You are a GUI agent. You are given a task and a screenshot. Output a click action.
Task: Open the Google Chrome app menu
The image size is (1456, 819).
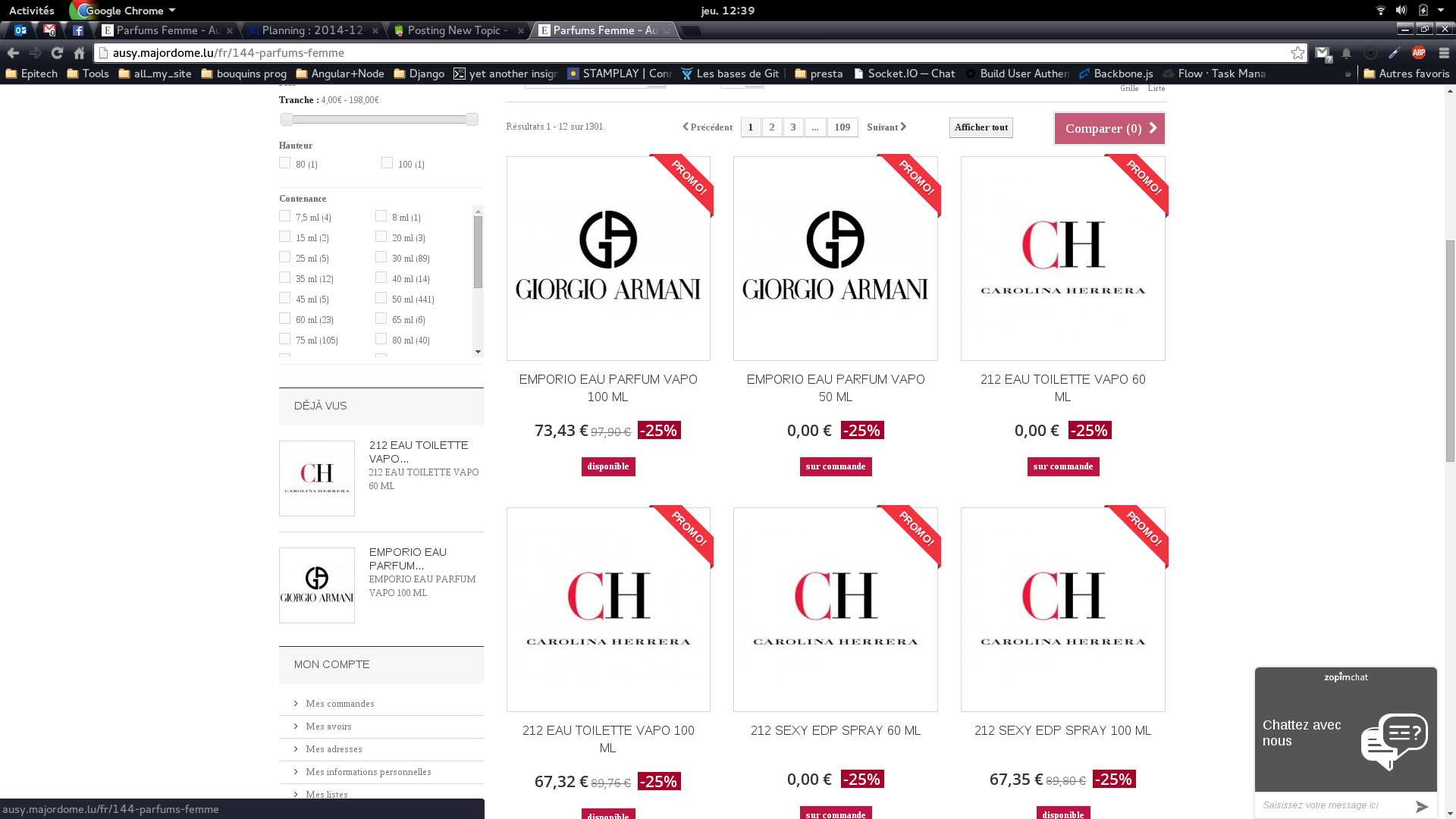click(123, 11)
